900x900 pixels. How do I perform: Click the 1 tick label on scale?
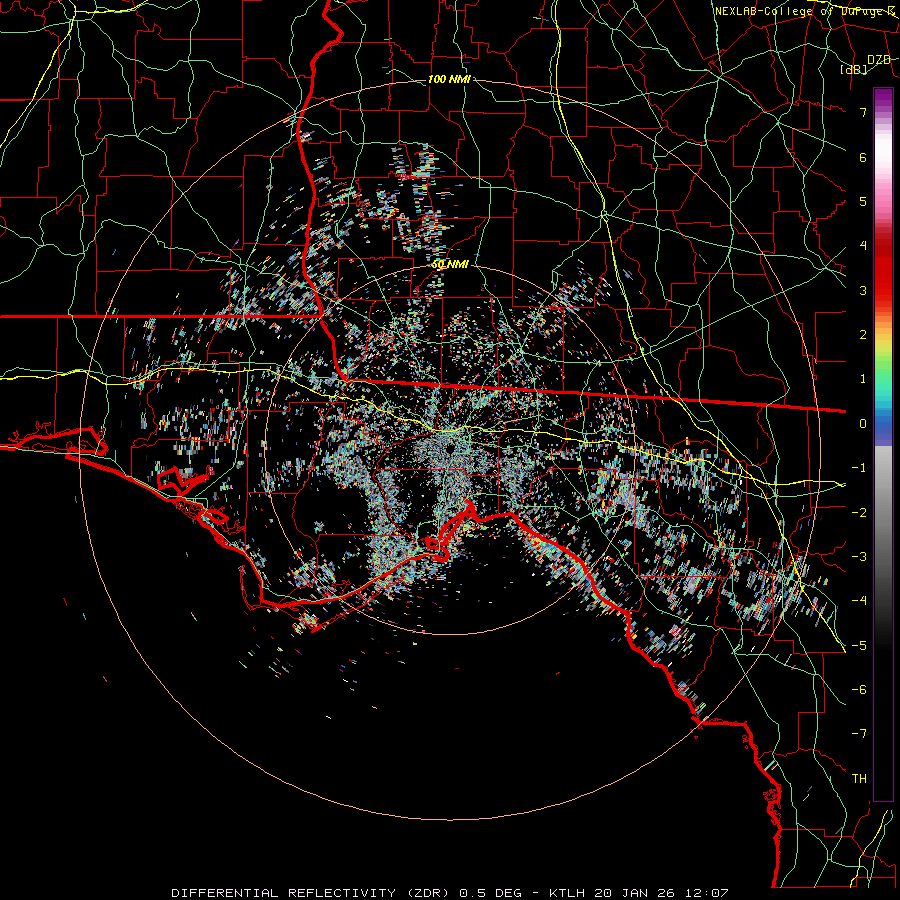point(863,379)
